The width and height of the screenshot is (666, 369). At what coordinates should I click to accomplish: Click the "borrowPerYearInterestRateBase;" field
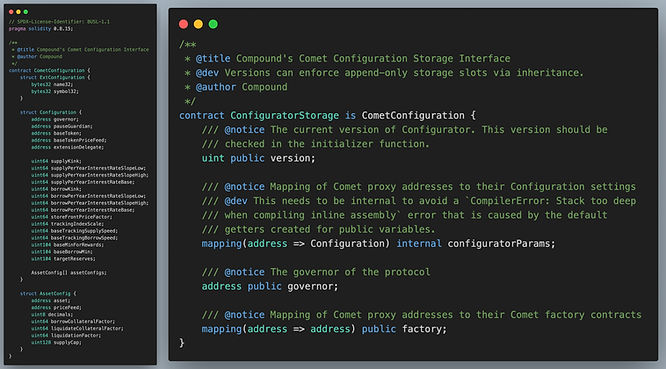(x=83, y=210)
